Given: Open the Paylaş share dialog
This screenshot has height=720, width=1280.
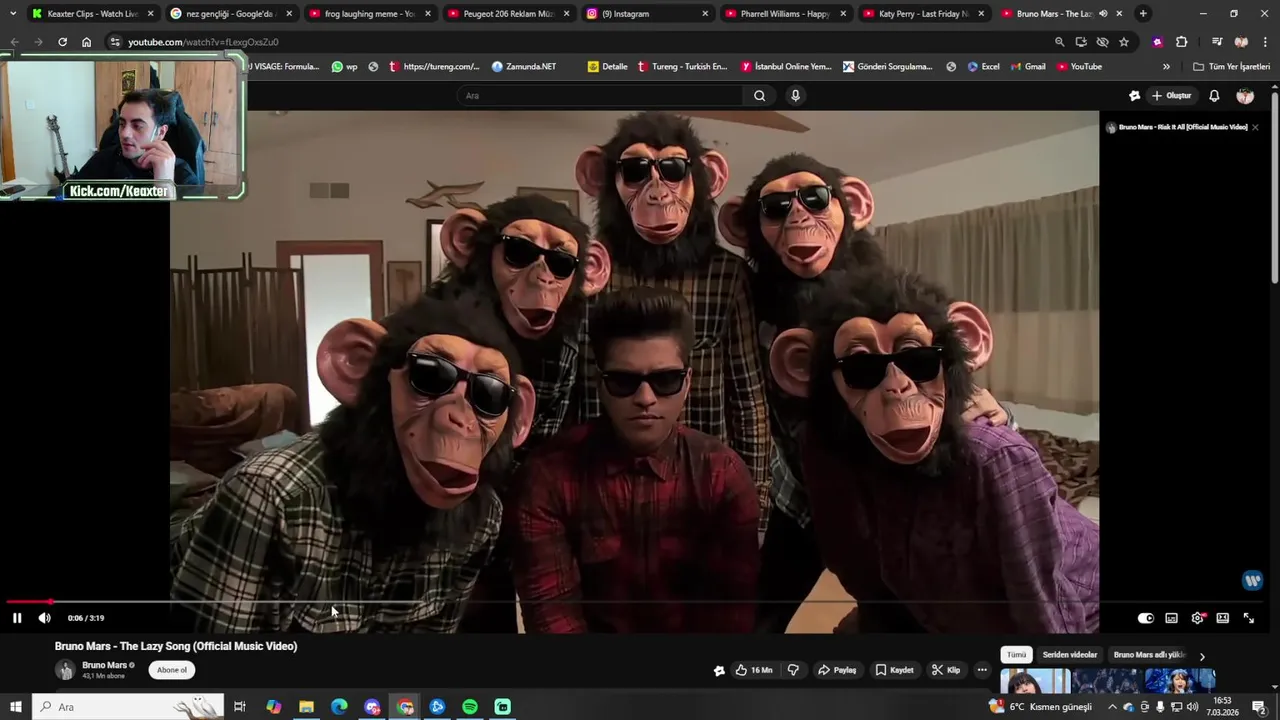Looking at the screenshot, I should coord(837,670).
